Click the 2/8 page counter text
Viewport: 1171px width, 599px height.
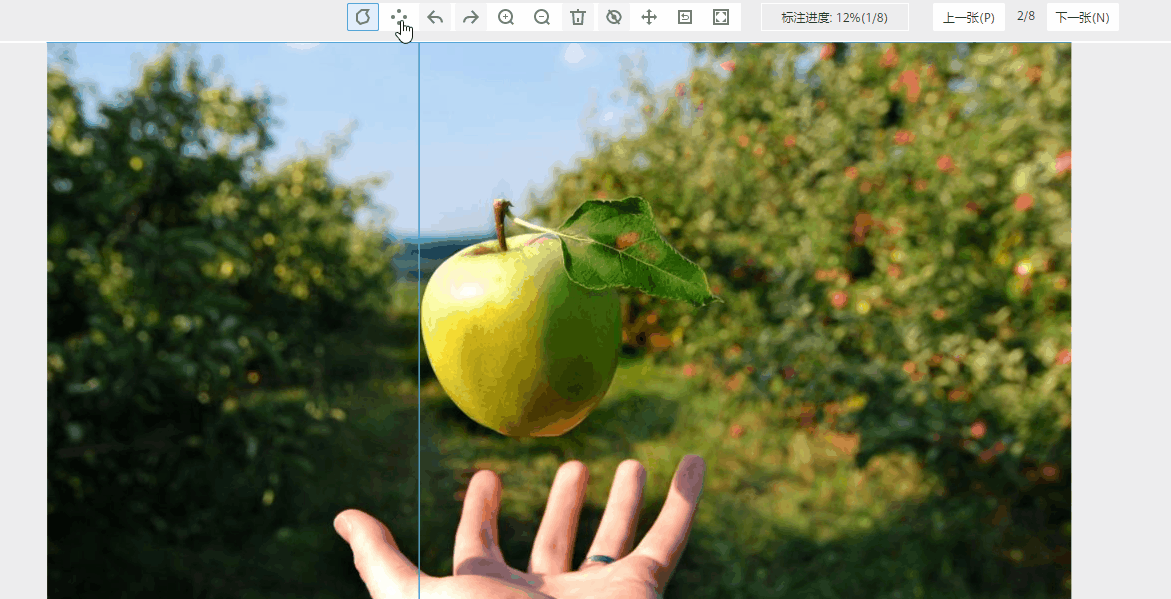point(1026,16)
